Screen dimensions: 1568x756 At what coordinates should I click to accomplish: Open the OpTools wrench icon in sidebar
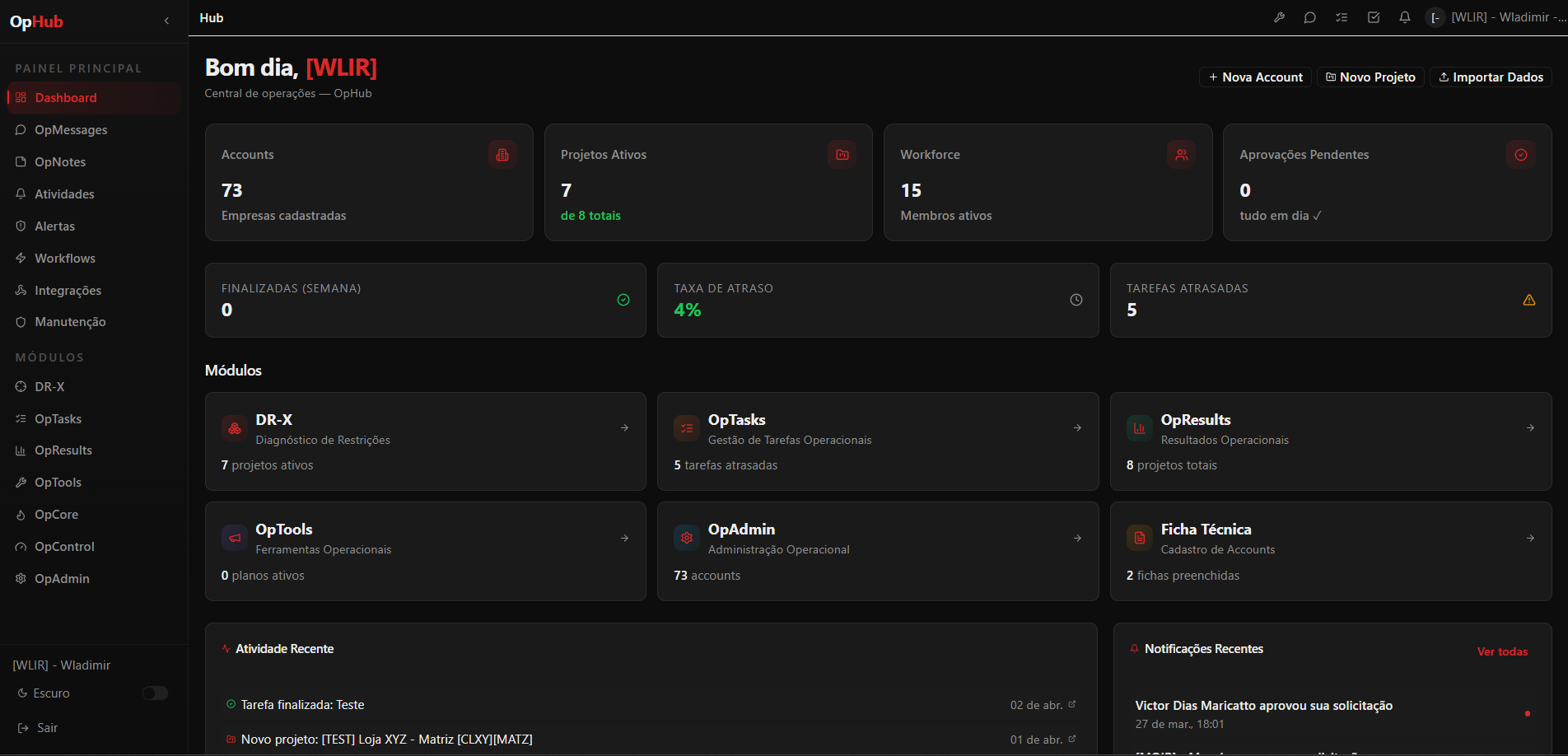tap(20, 483)
